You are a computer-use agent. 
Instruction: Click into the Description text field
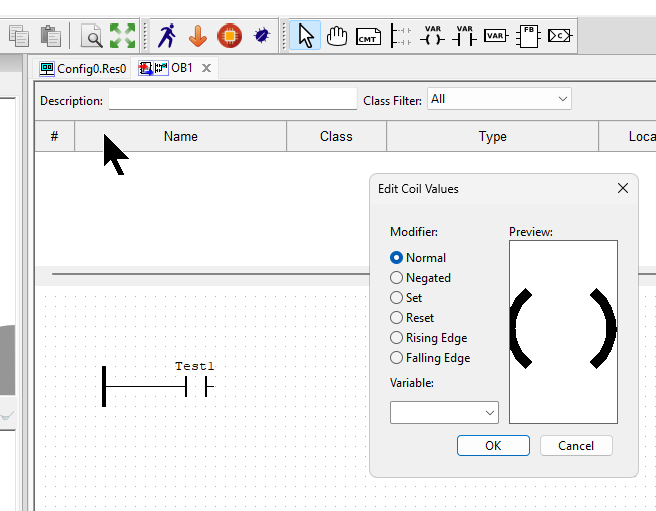click(232, 100)
